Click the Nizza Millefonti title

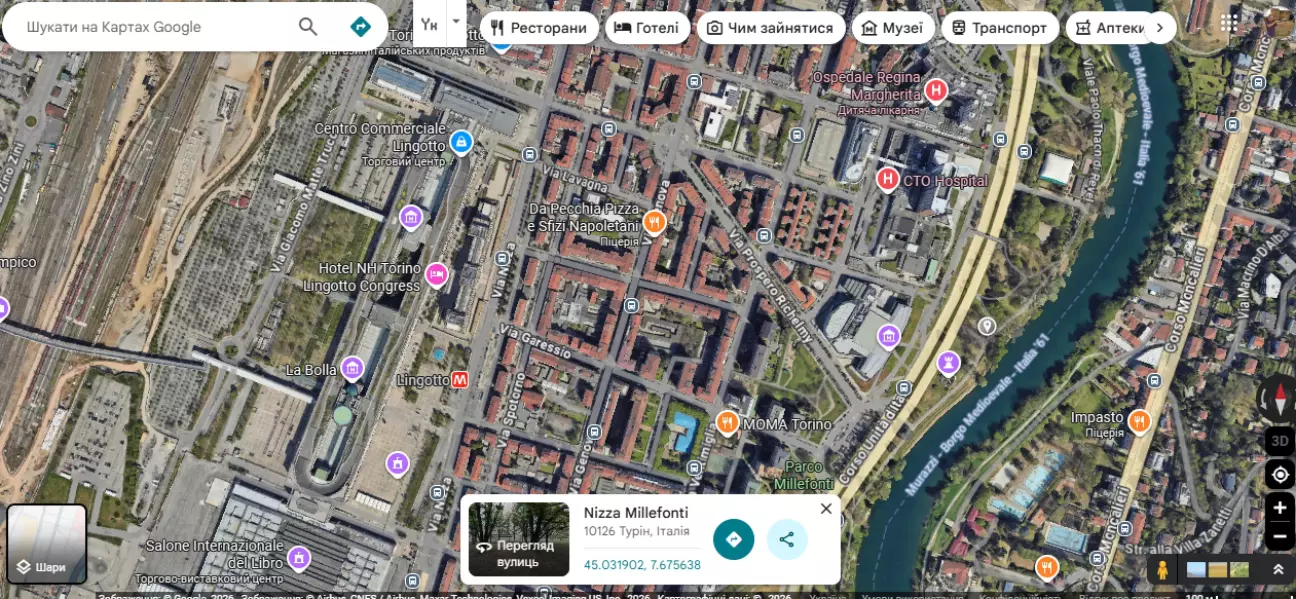coord(636,513)
